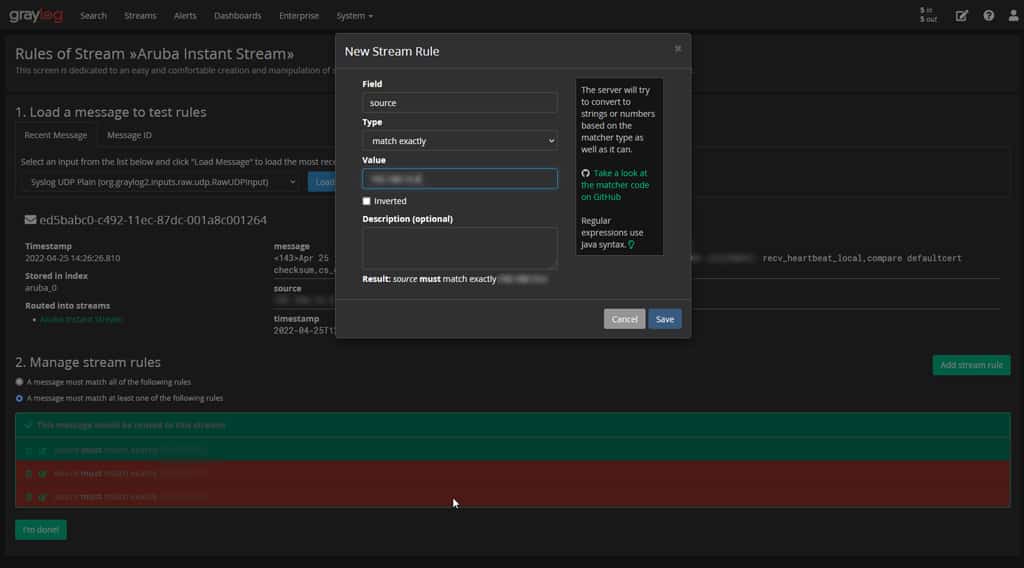Edit the green matching stream rule
The width and height of the screenshot is (1024, 568).
[x=42, y=450]
